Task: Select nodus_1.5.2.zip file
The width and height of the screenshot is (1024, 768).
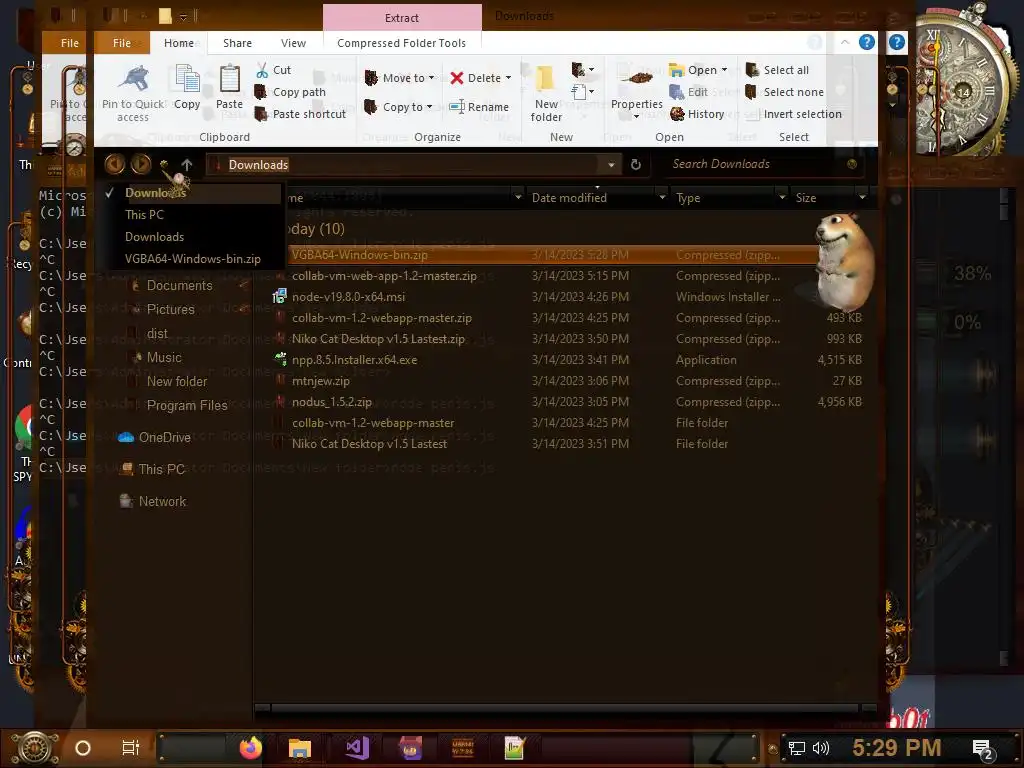Action: click(332, 402)
